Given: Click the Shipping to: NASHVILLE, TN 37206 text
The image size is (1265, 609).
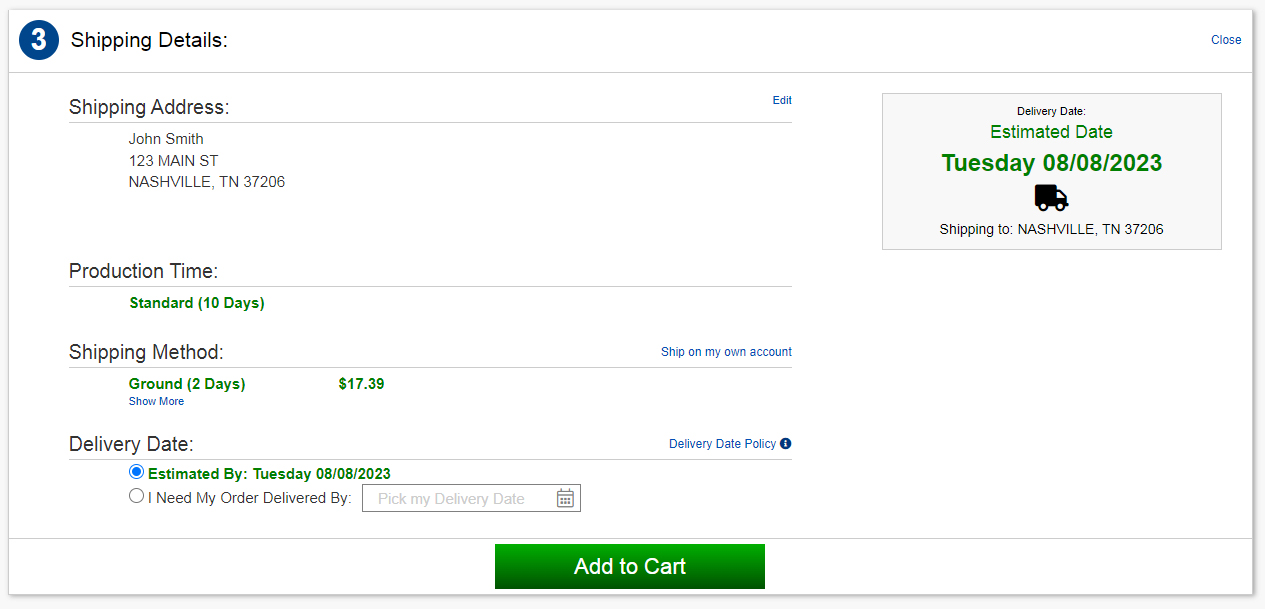Looking at the screenshot, I should 1051,229.
